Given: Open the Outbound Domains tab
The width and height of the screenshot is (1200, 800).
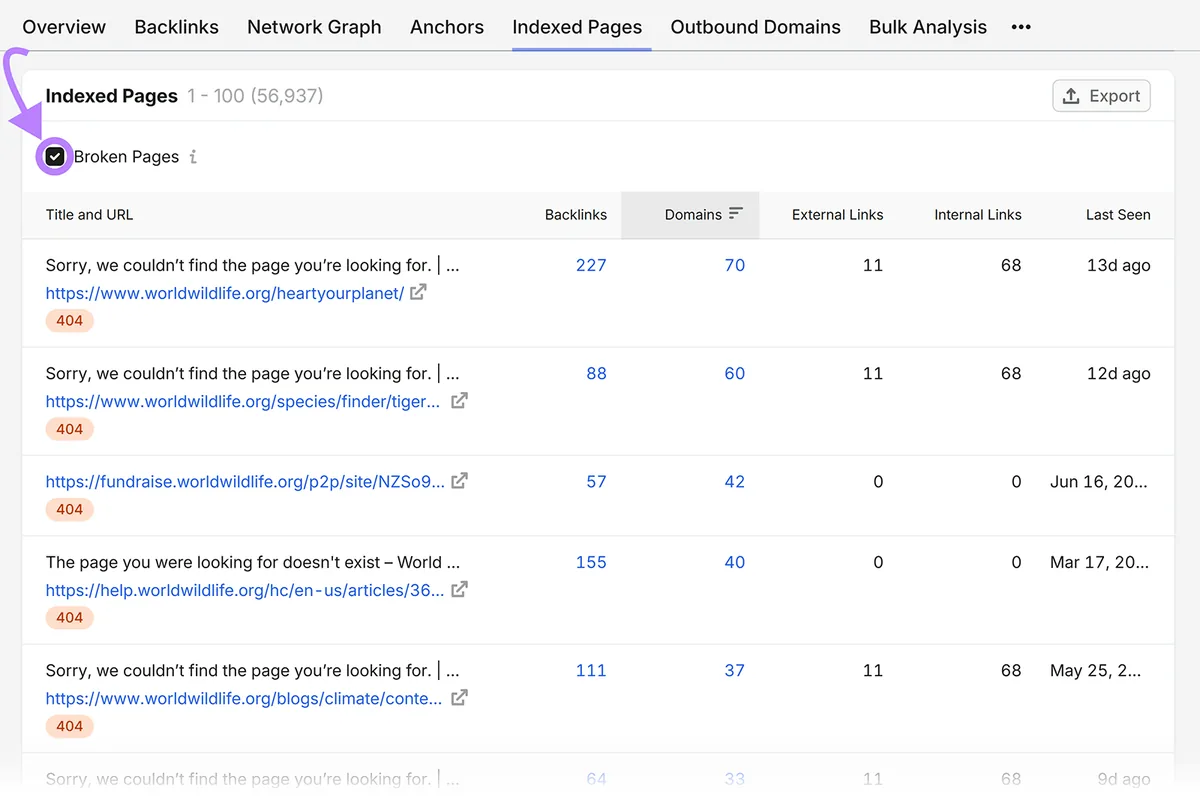Looking at the screenshot, I should [x=755, y=27].
